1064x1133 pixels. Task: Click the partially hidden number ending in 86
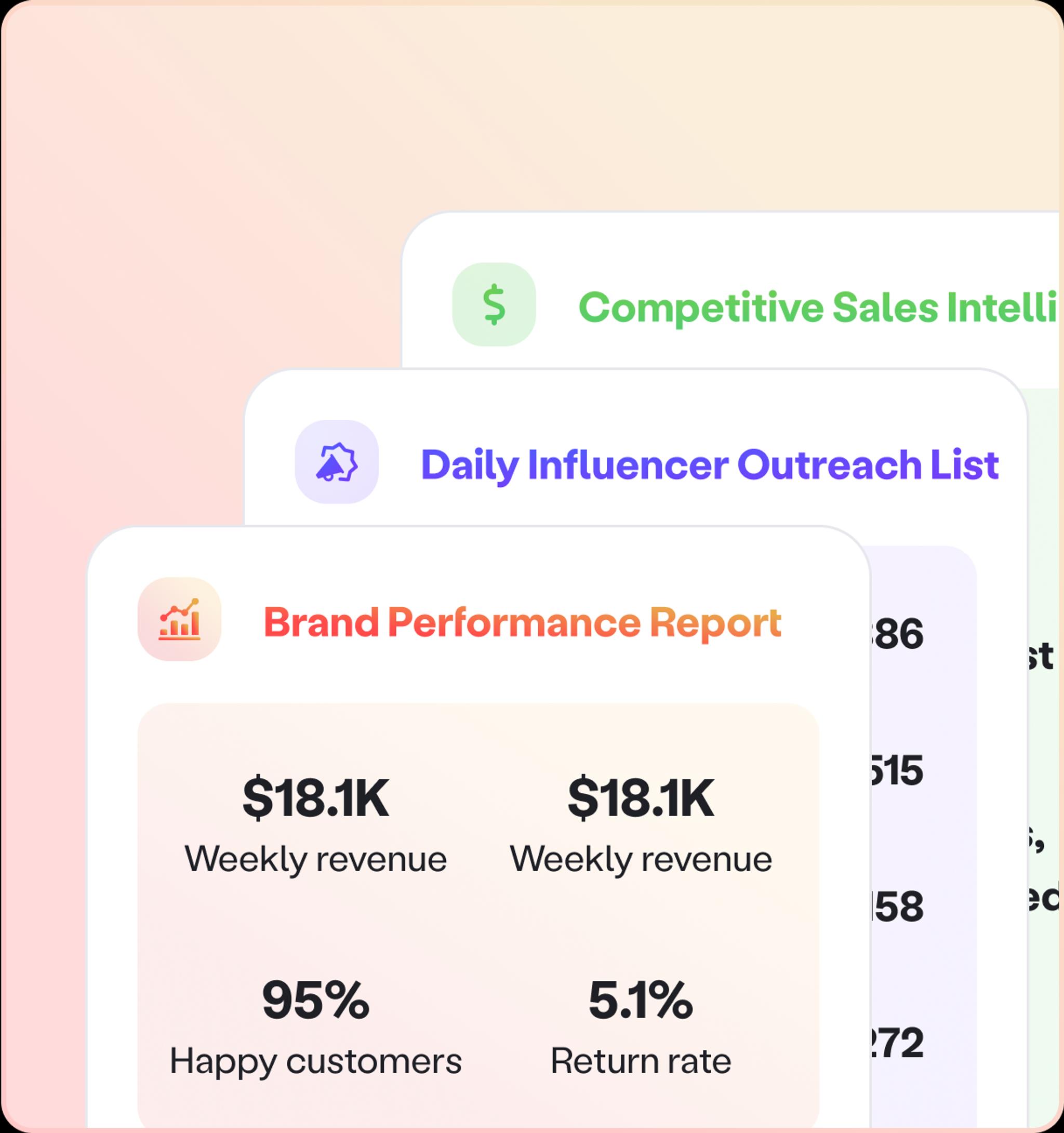click(896, 634)
